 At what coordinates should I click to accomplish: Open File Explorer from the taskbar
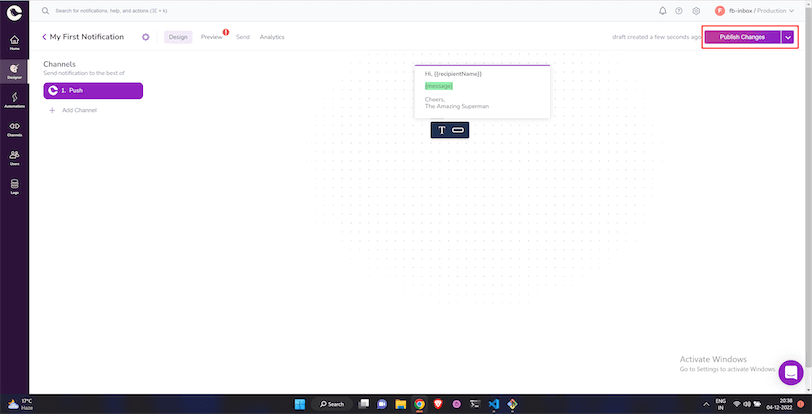tap(400, 404)
